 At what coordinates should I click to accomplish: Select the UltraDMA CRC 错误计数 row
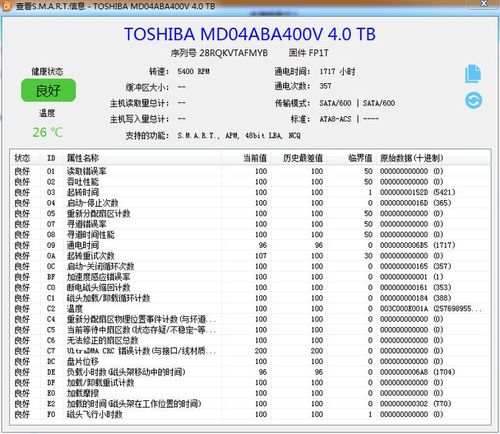(x=250, y=351)
